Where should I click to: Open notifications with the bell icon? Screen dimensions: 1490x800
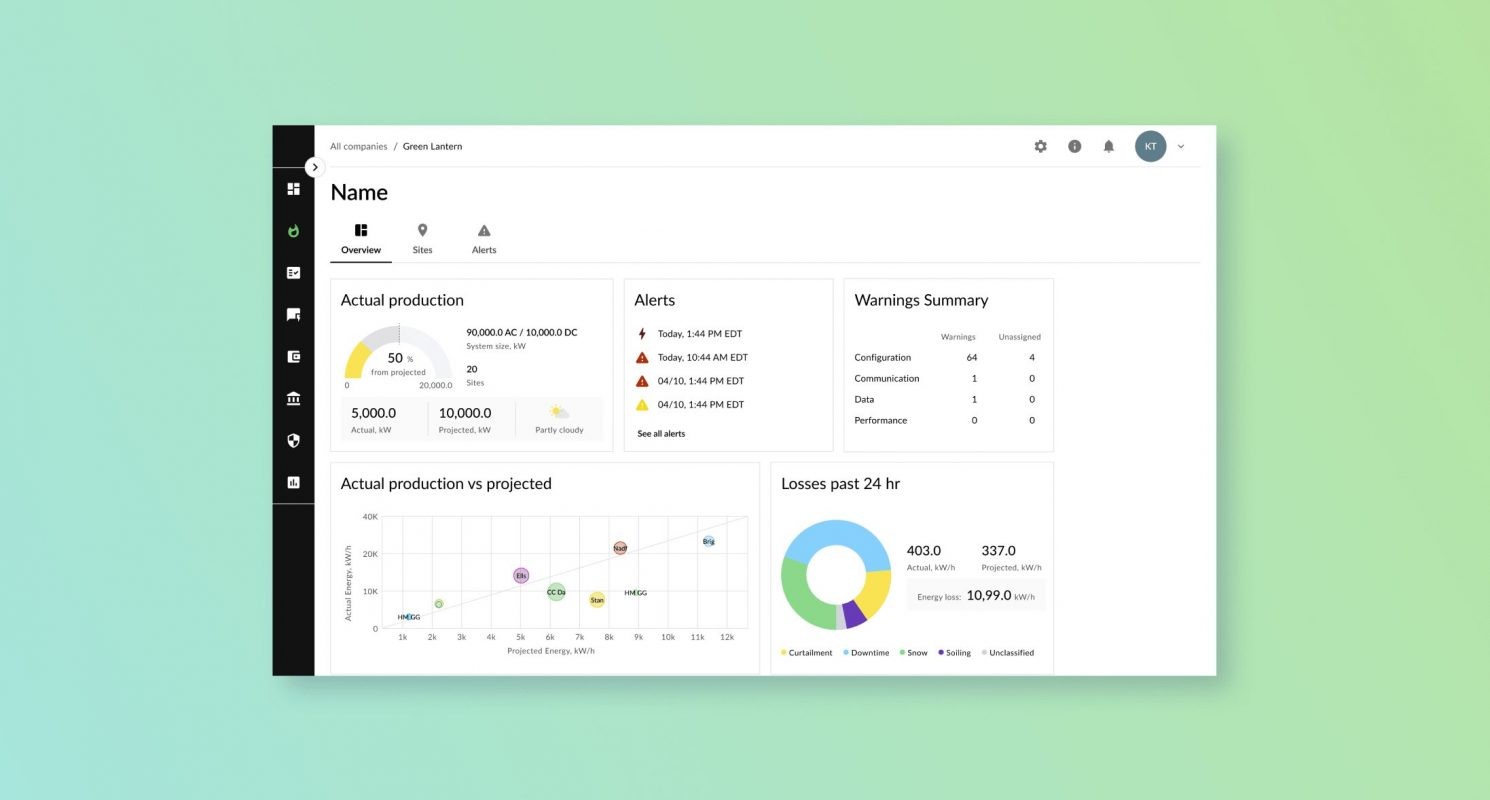(1108, 146)
